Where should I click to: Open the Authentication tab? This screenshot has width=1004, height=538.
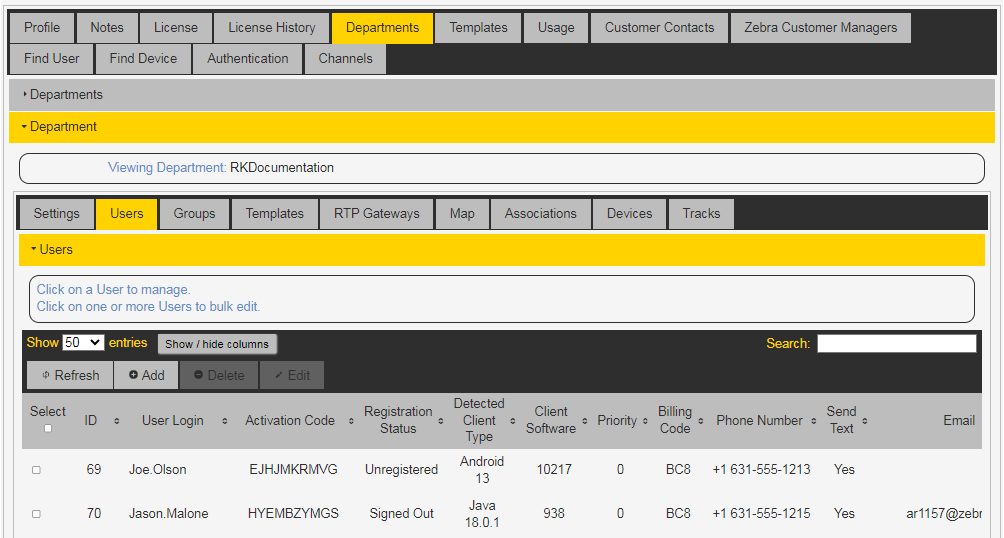point(248,58)
